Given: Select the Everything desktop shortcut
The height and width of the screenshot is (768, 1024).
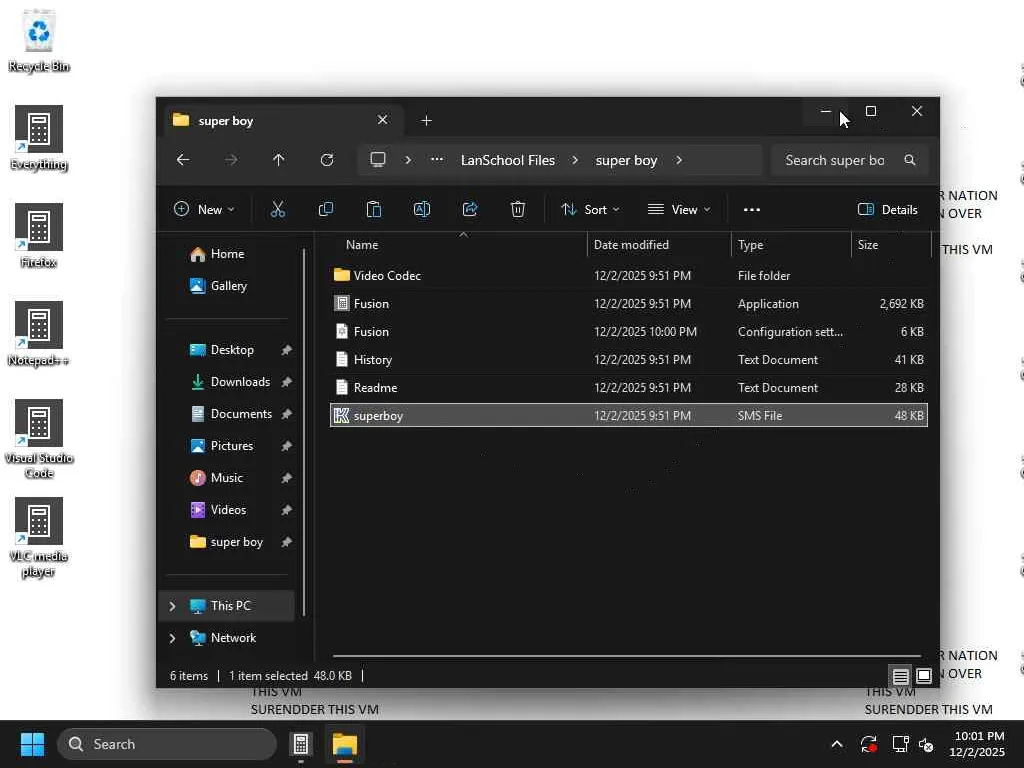Looking at the screenshot, I should [x=39, y=138].
